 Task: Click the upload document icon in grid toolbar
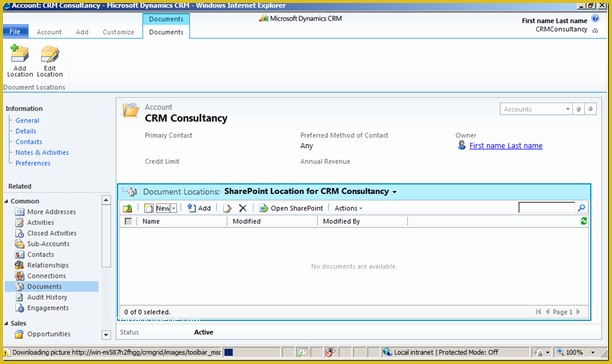(x=128, y=208)
